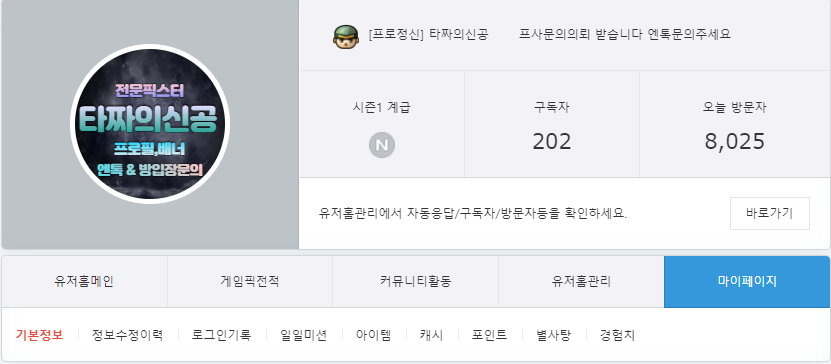Click the 바로가기 button
831x364 pixels.
[x=770, y=214]
